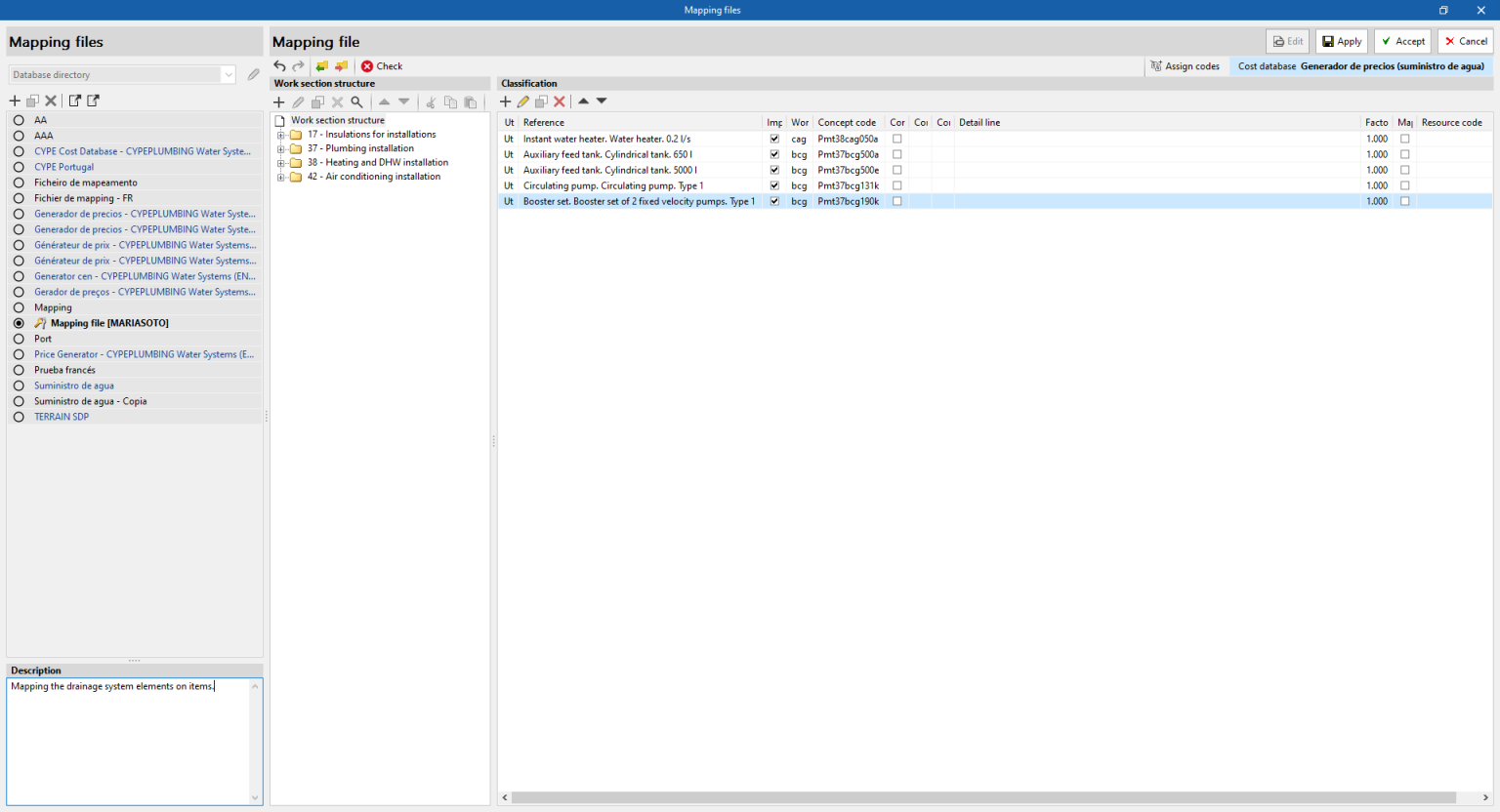Click the Edit button

click(1287, 41)
